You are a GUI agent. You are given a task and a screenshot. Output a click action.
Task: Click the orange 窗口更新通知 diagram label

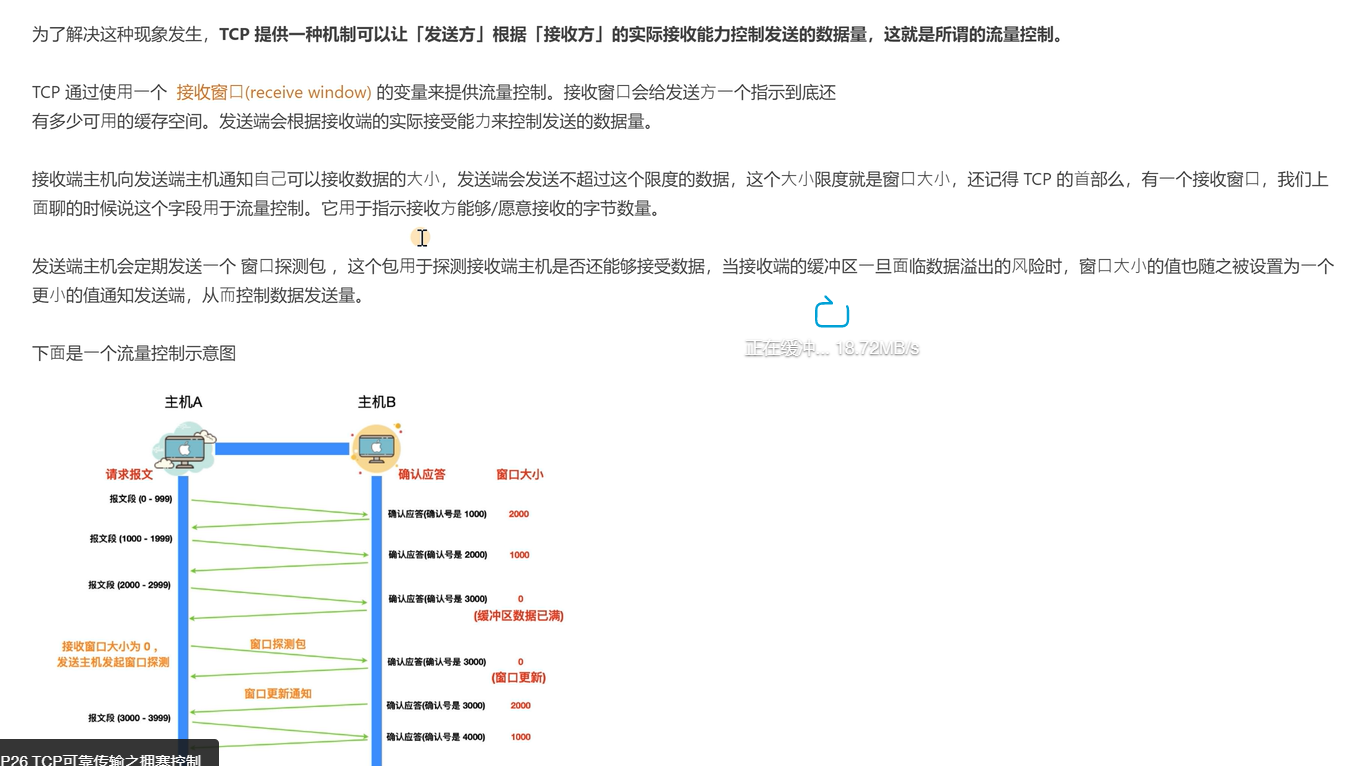coord(278,693)
